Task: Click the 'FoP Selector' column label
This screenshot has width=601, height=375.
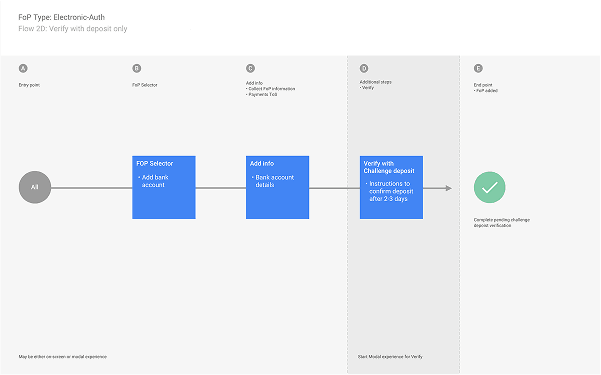Action: (145, 85)
